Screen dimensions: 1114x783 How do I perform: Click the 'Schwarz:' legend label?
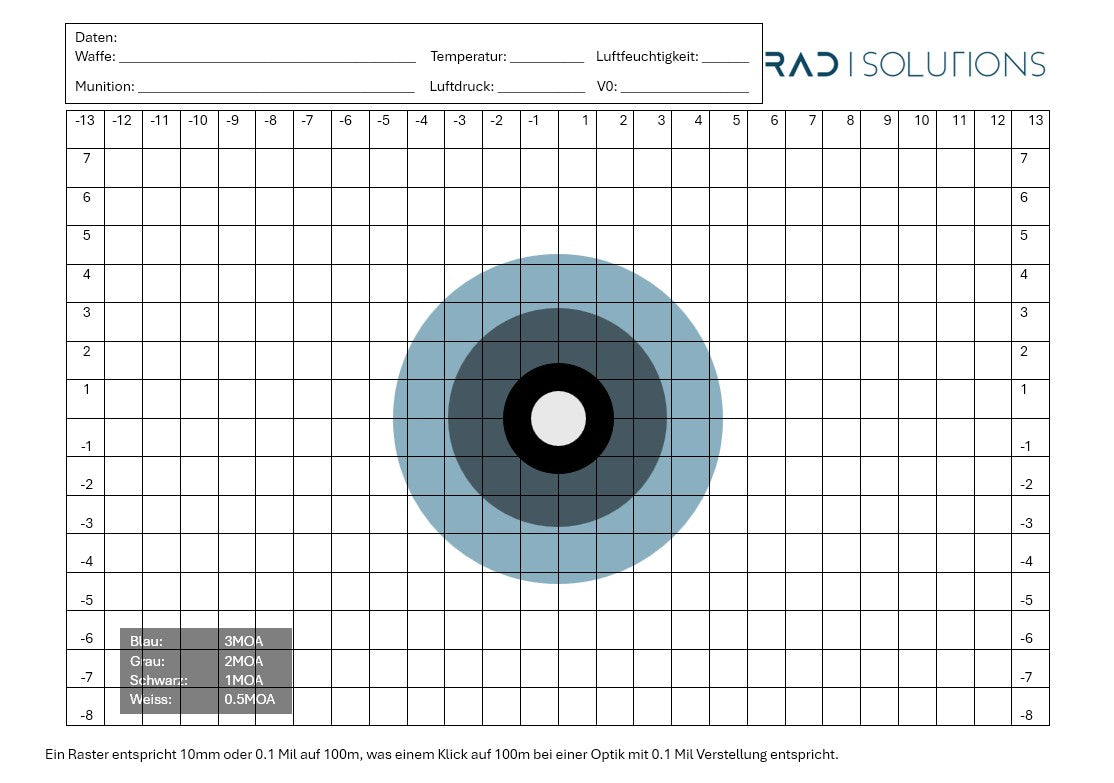pyautogui.click(x=158, y=680)
